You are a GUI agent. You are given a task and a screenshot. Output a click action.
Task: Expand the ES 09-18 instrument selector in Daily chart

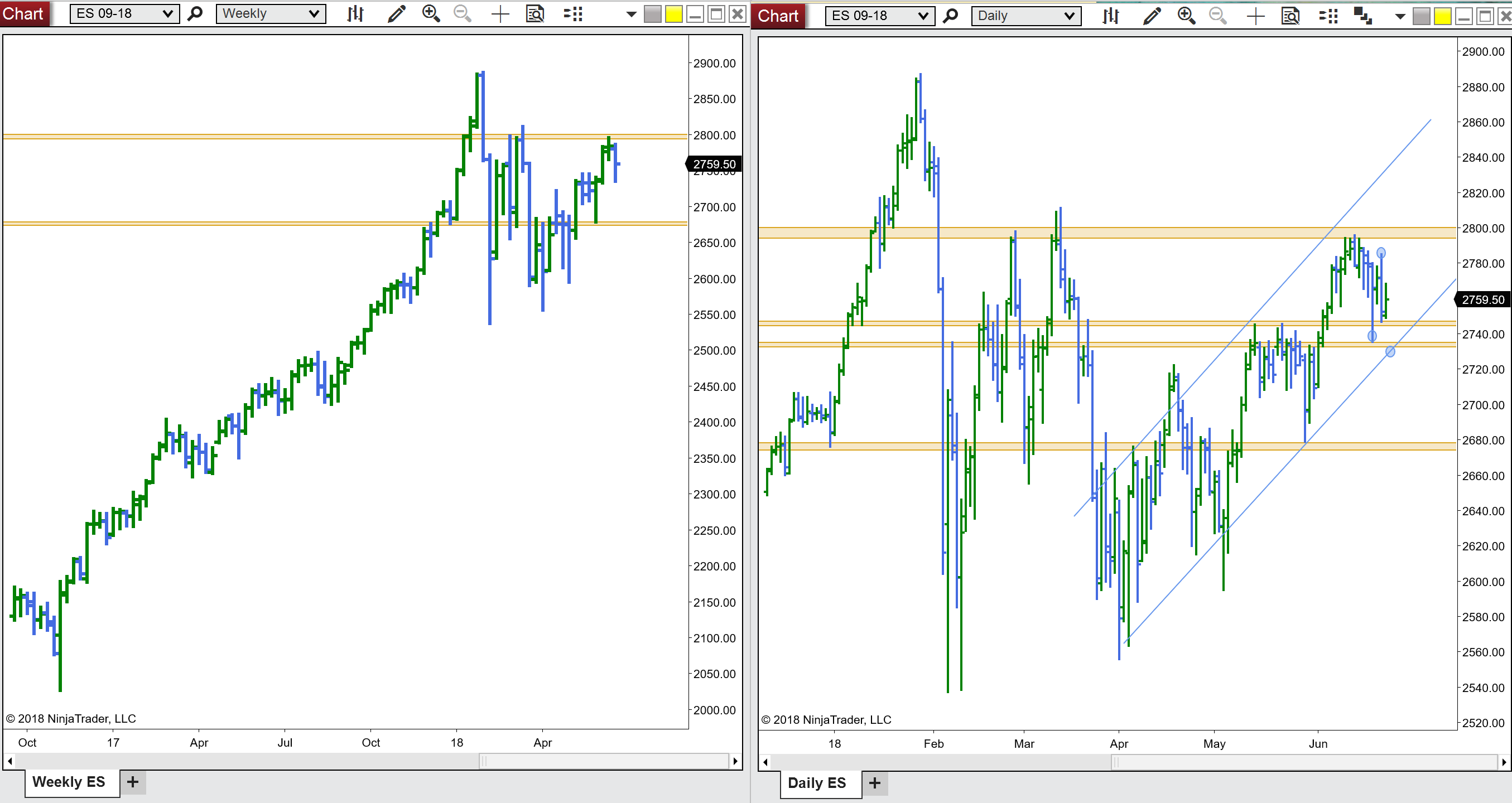(x=880, y=16)
